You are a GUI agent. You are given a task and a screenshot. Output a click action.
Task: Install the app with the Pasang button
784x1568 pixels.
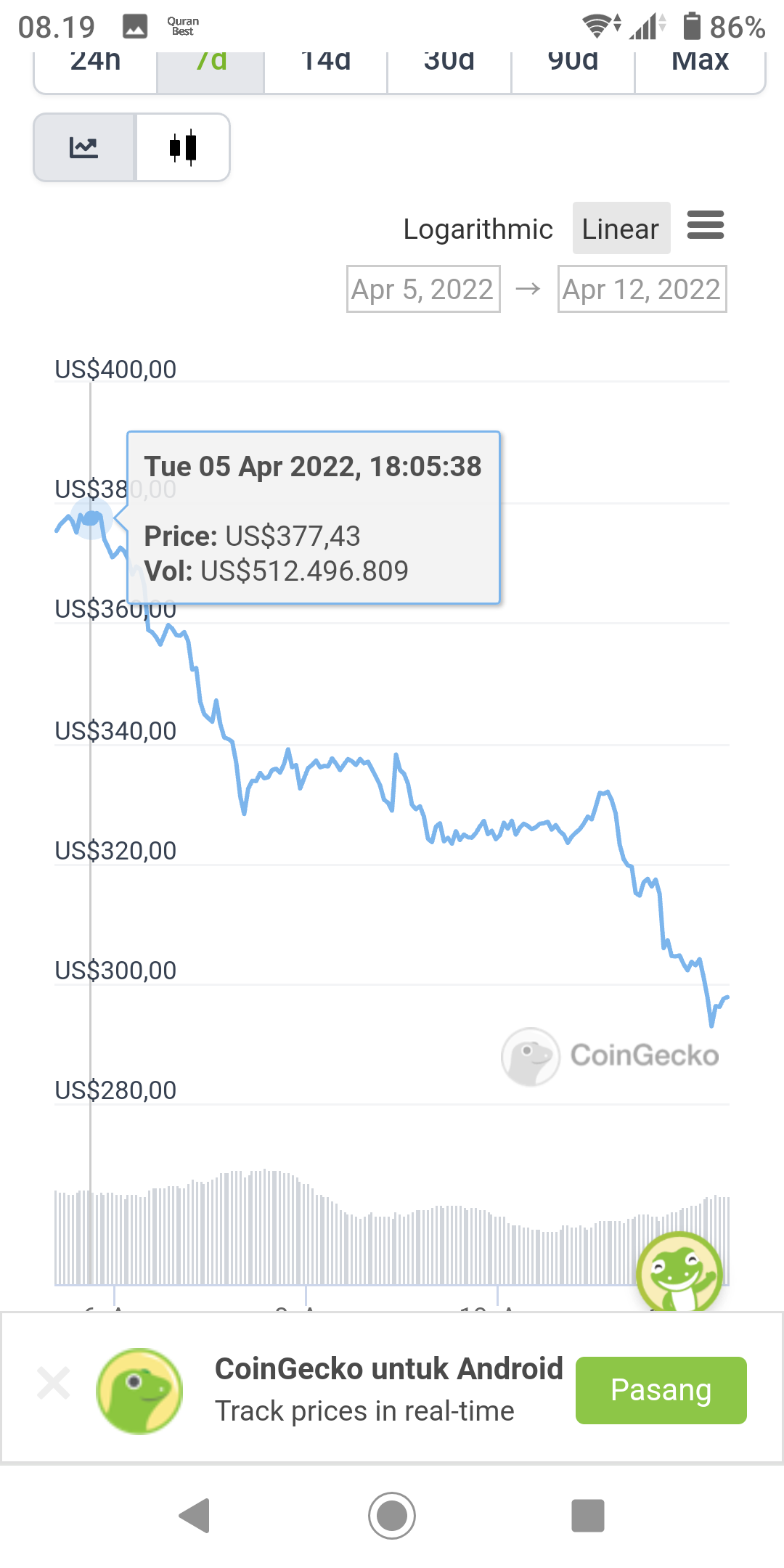(x=661, y=1390)
